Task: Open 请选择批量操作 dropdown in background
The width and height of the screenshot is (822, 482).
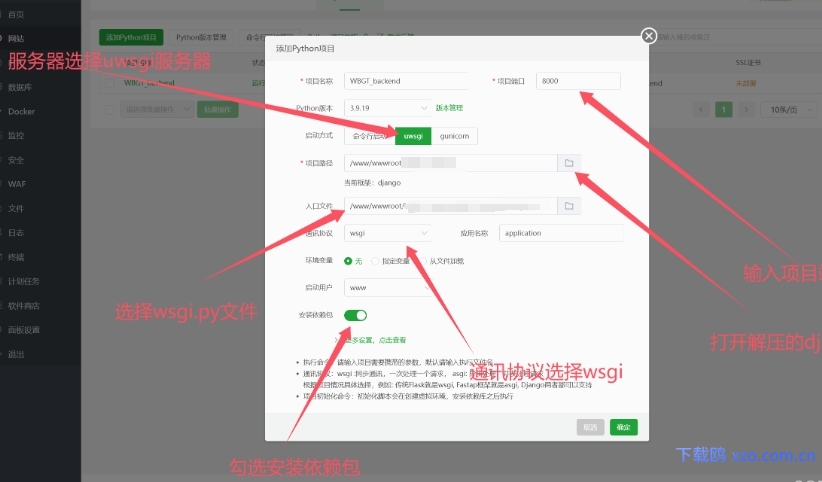Action: click(x=157, y=109)
